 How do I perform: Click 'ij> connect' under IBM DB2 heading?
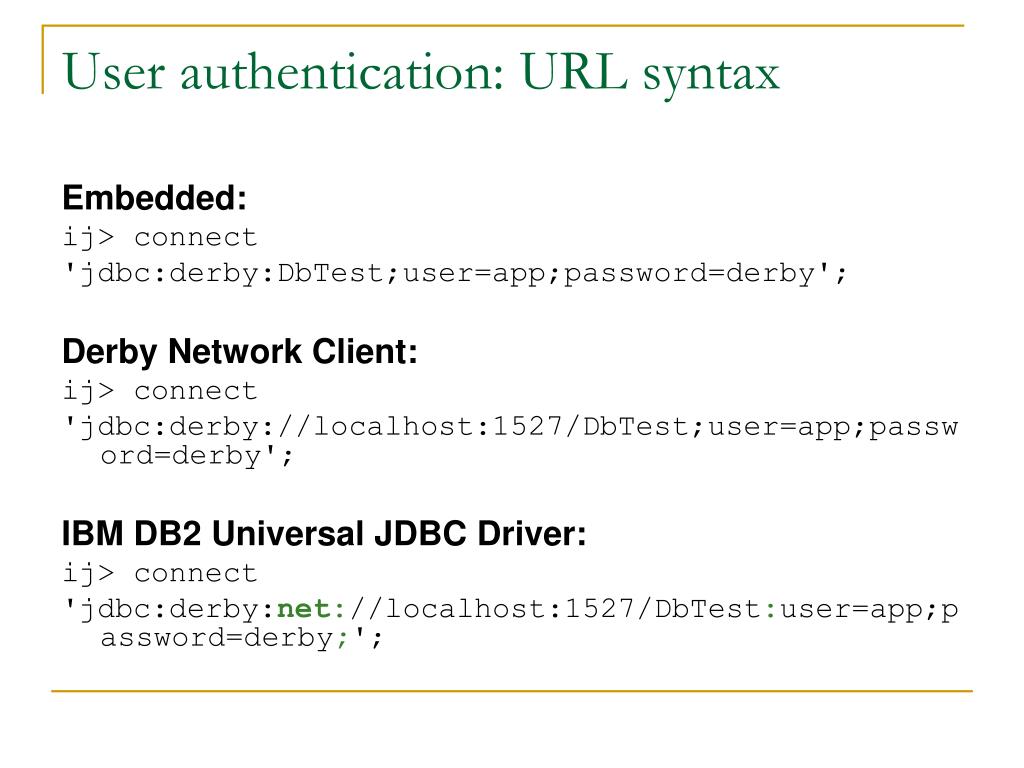[x=160, y=574]
